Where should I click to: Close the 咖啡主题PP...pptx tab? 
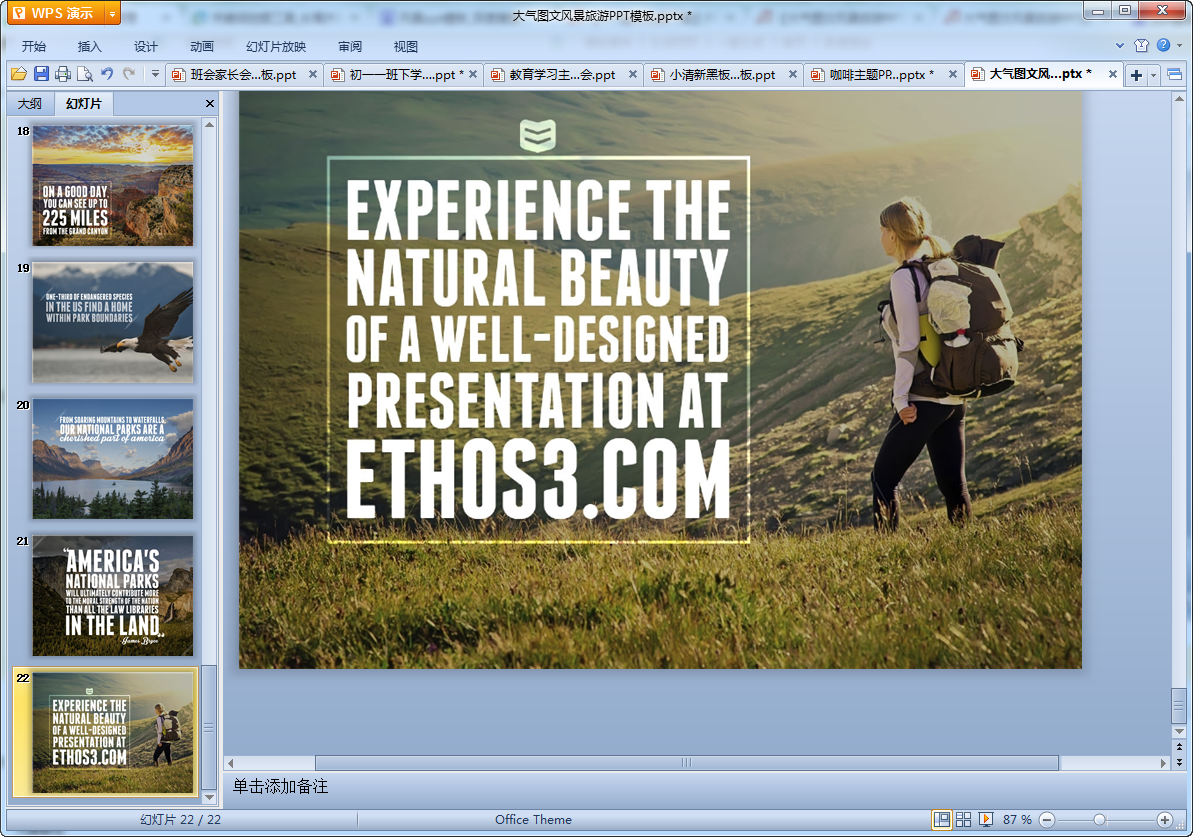953,75
